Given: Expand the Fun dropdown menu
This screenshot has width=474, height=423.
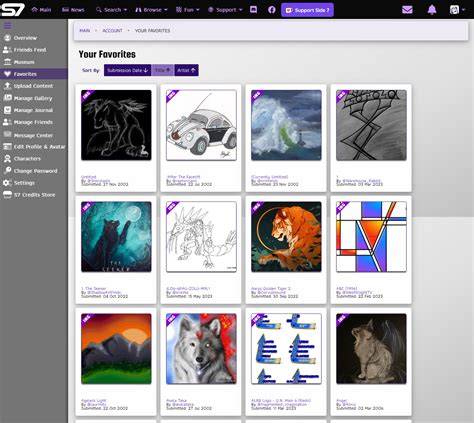Looking at the screenshot, I should (188, 10).
